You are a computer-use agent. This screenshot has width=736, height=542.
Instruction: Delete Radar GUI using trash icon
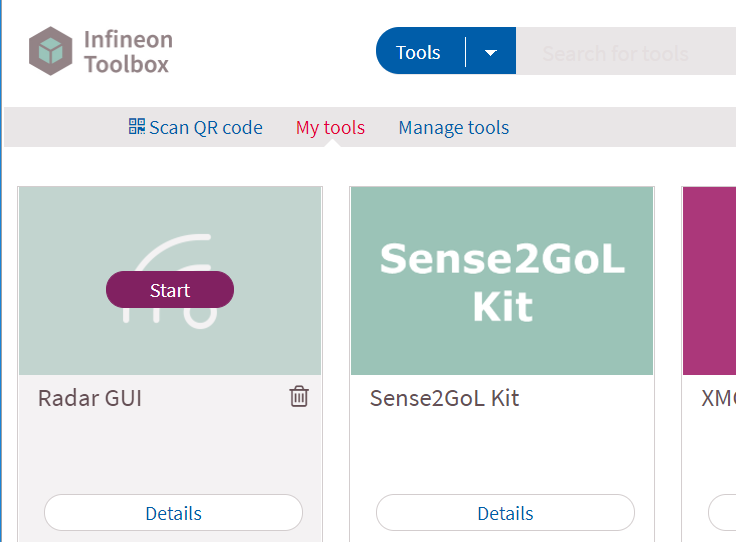tap(299, 396)
